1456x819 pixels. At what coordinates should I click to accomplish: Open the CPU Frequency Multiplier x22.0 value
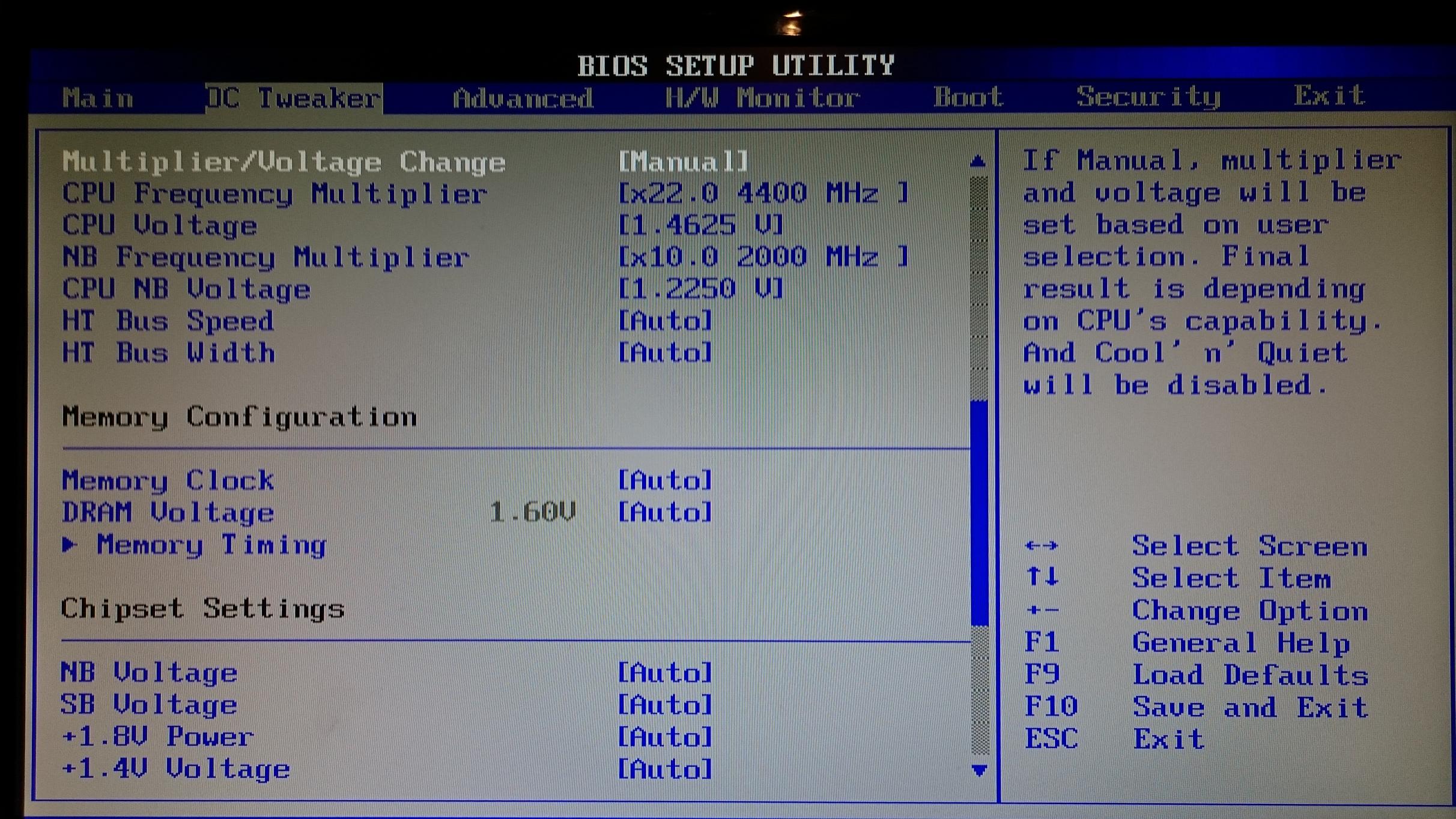click(x=763, y=193)
